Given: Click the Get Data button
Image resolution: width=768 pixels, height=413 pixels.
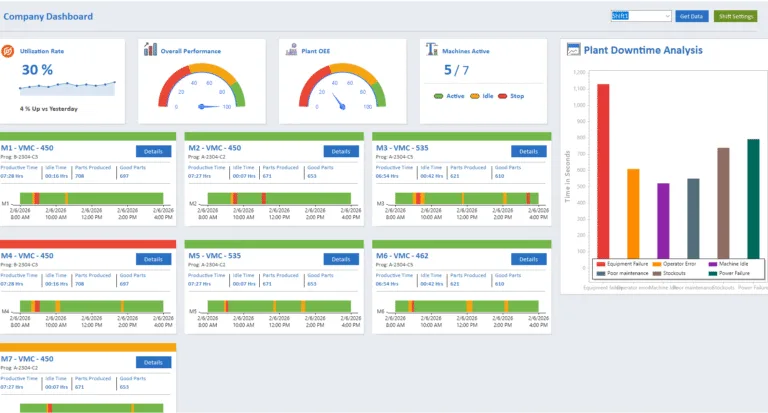Looking at the screenshot, I should click(x=691, y=16).
